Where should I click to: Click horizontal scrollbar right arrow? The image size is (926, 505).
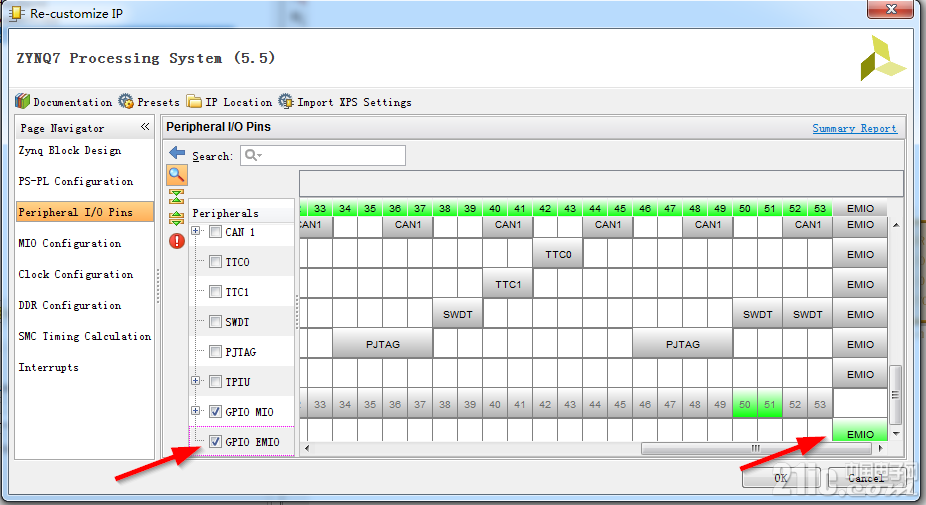tap(881, 448)
